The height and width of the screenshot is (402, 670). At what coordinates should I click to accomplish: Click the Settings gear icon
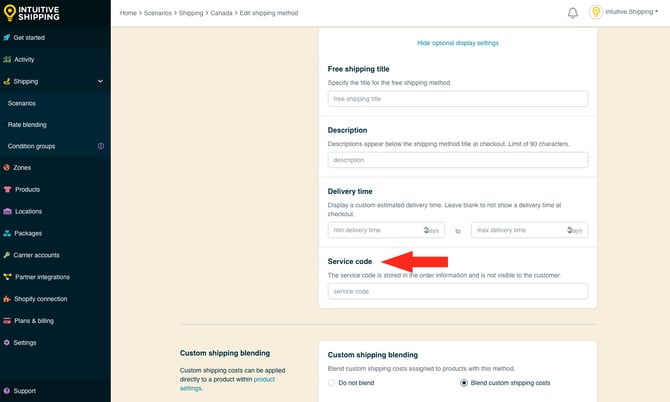click(6, 343)
